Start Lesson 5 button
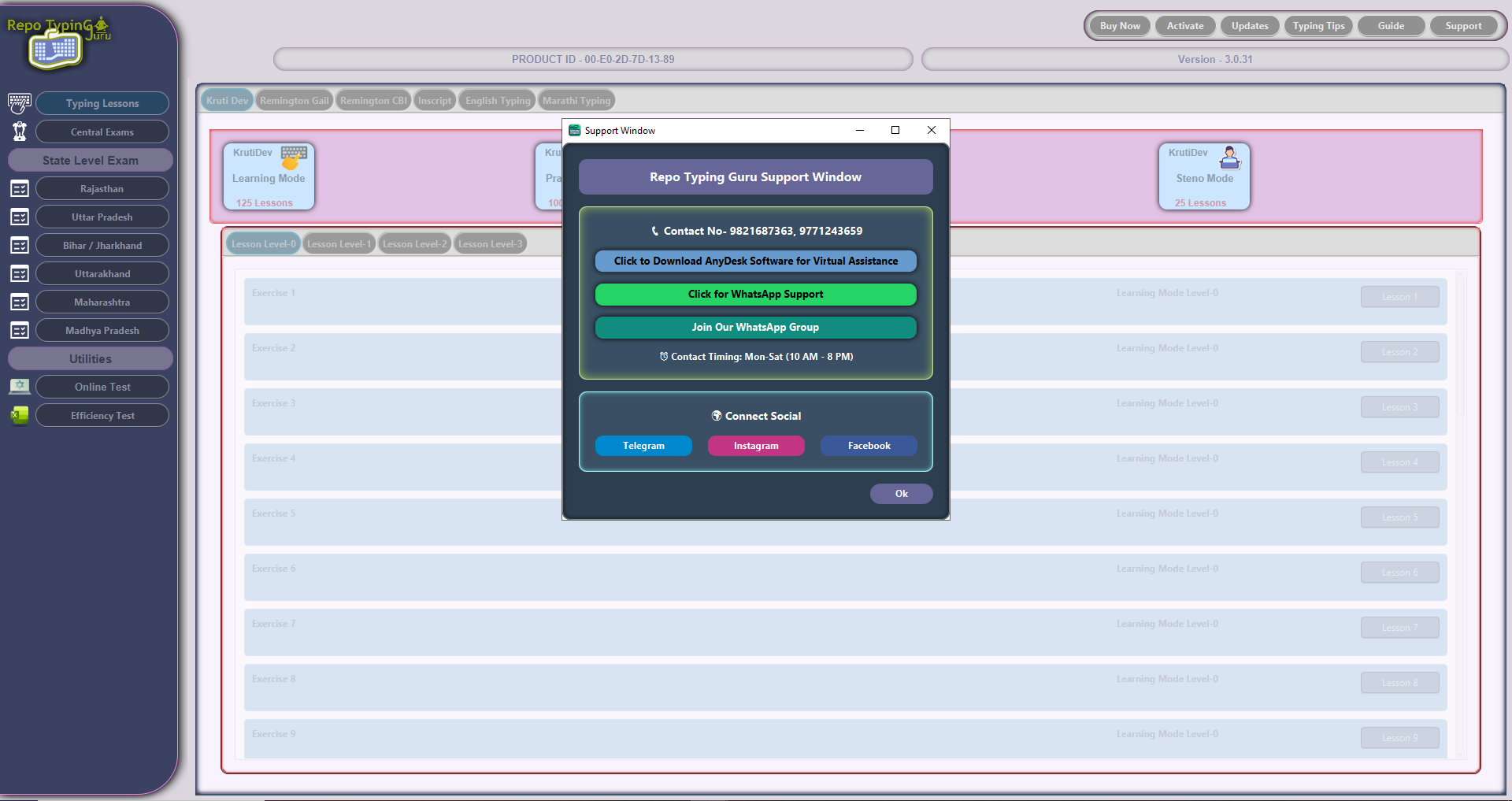 point(1399,517)
